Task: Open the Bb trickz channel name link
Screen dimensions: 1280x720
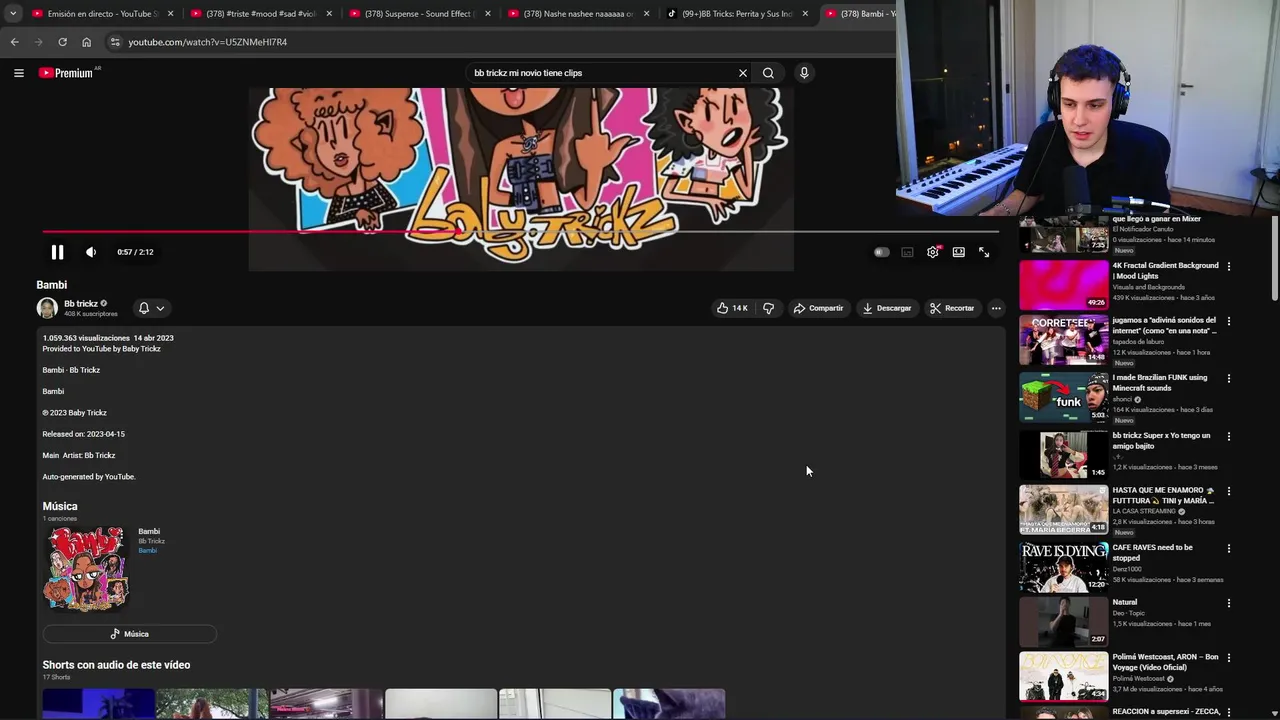Action: pyautogui.click(x=81, y=304)
